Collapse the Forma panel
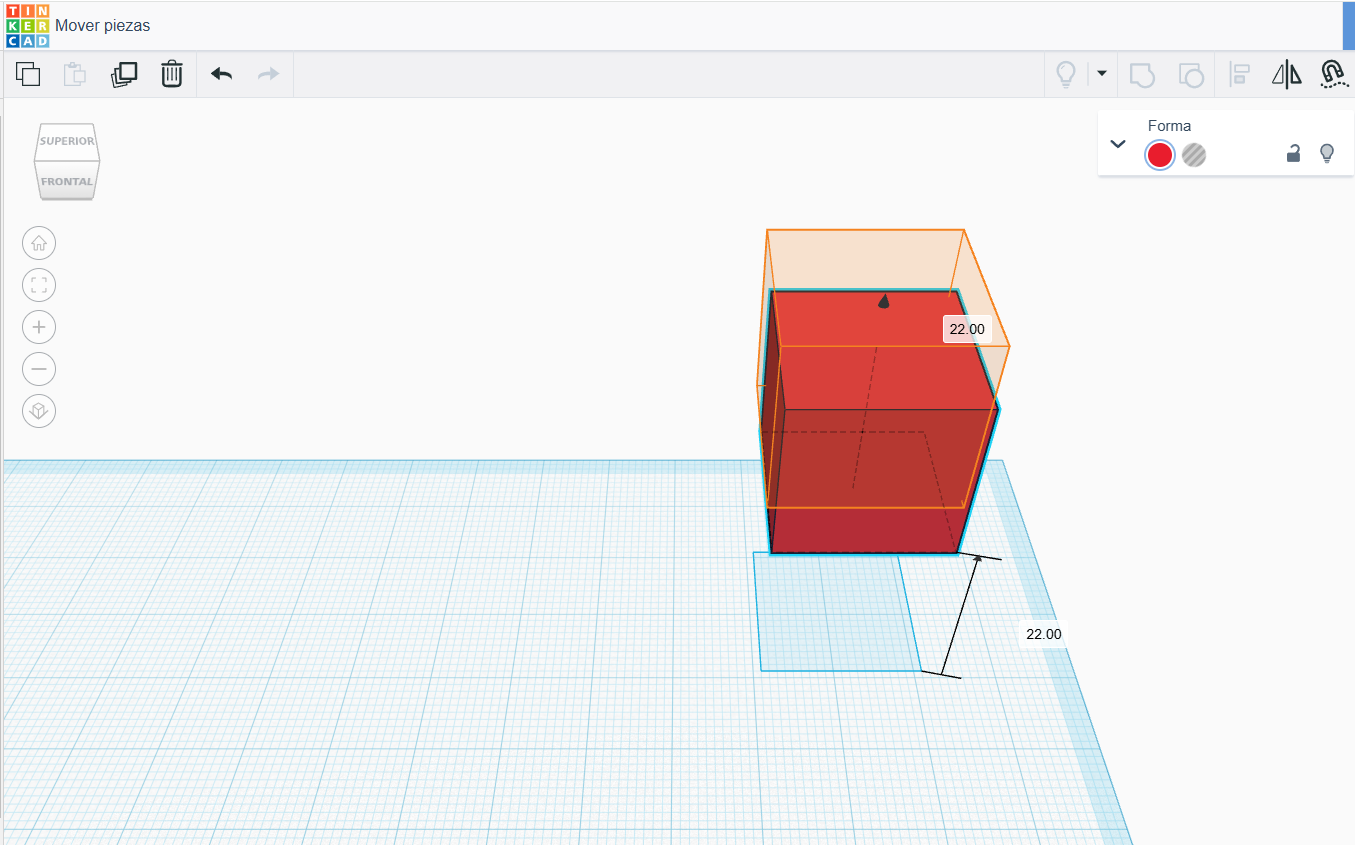Viewport: 1355px width, 845px height. click(1118, 144)
